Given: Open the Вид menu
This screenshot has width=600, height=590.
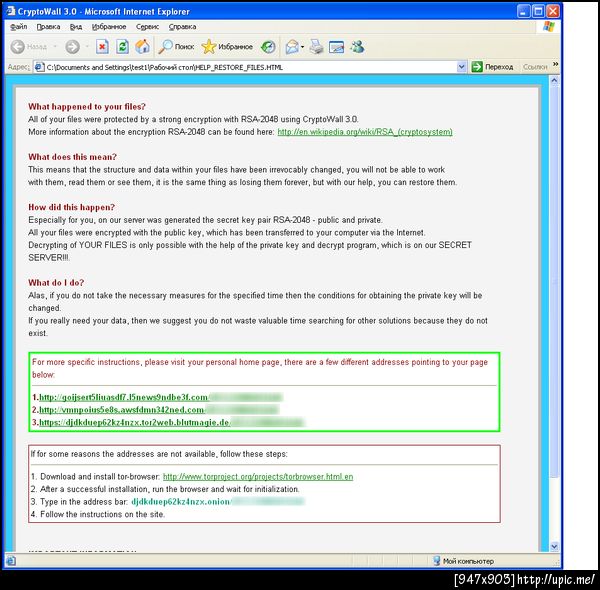Looking at the screenshot, I should tap(76, 26).
